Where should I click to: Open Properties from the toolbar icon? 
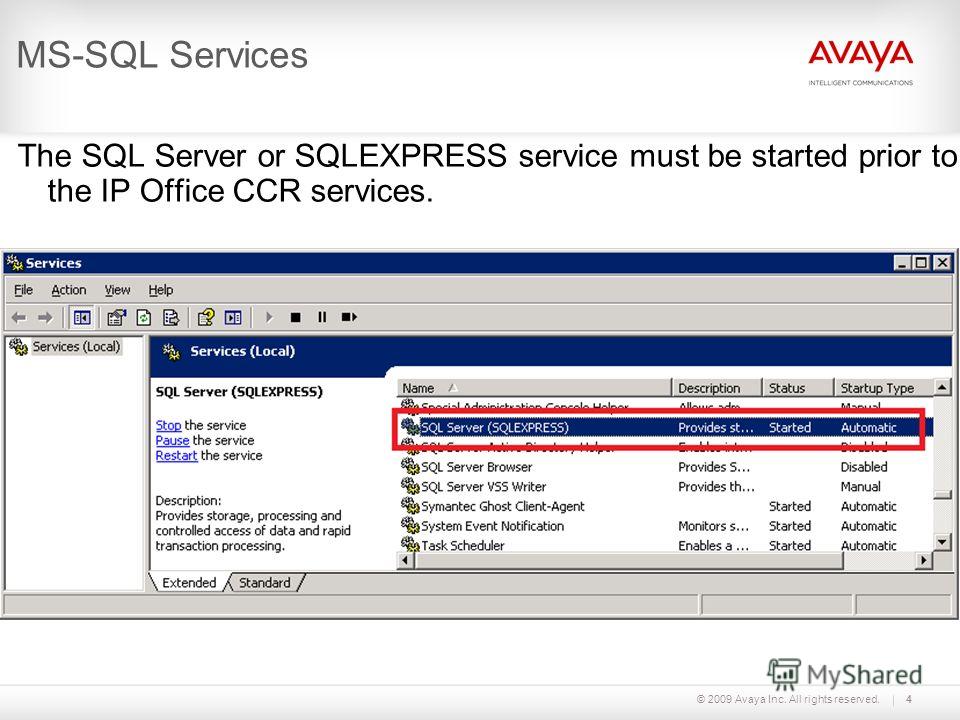pos(116,317)
